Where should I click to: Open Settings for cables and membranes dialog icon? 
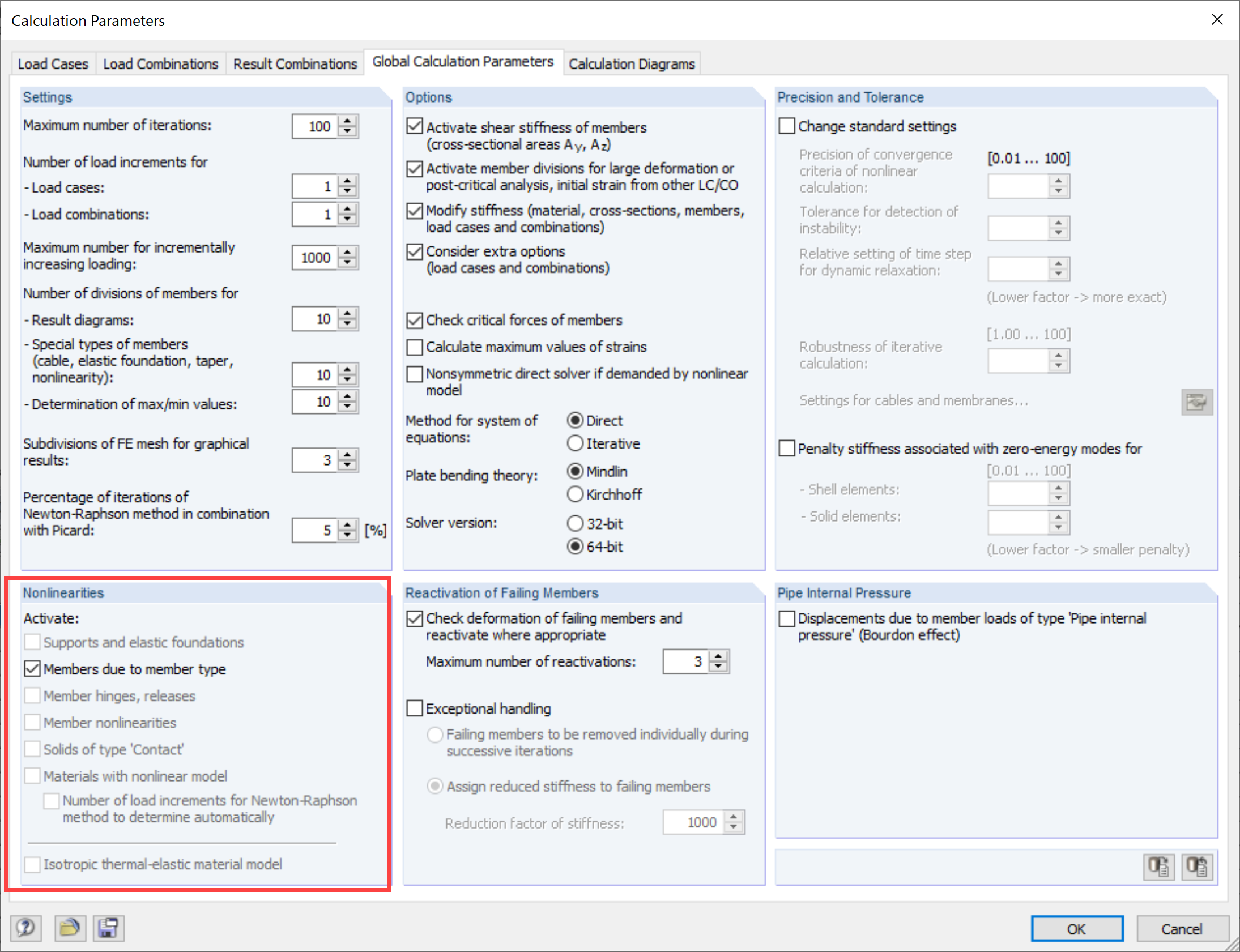(1196, 402)
